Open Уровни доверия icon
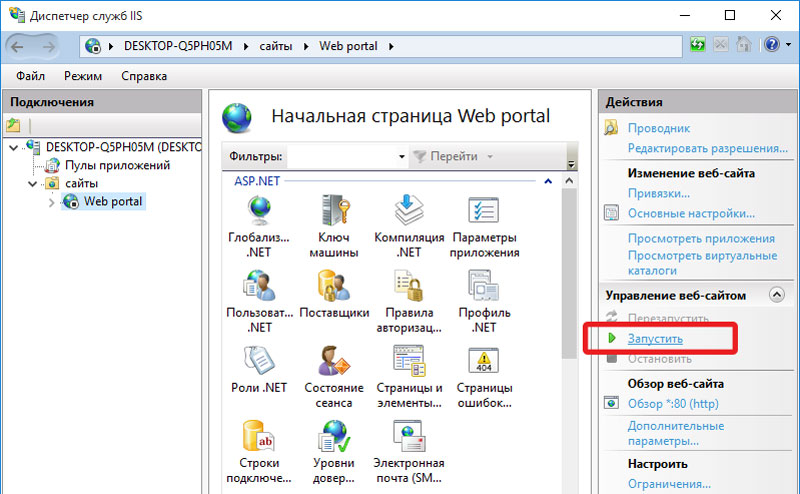Image resolution: width=800 pixels, height=494 pixels. (334, 436)
